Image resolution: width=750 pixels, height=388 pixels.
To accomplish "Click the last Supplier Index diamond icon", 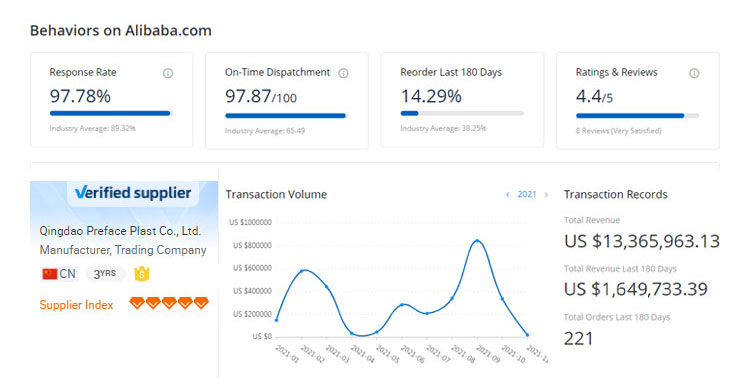I will pos(201,303).
